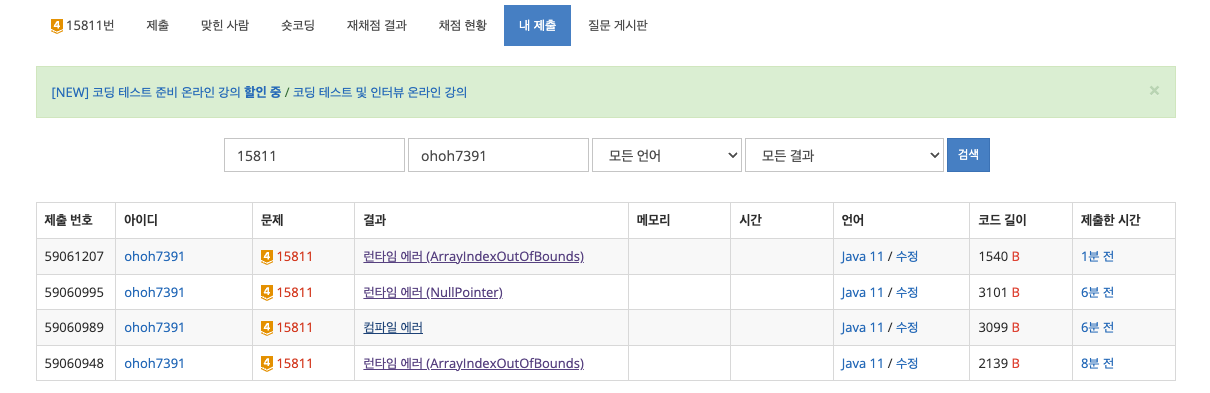Screen dimensions: 1210x393
Task: Focus the problem number field containing 15811
Action: click(x=313, y=155)
